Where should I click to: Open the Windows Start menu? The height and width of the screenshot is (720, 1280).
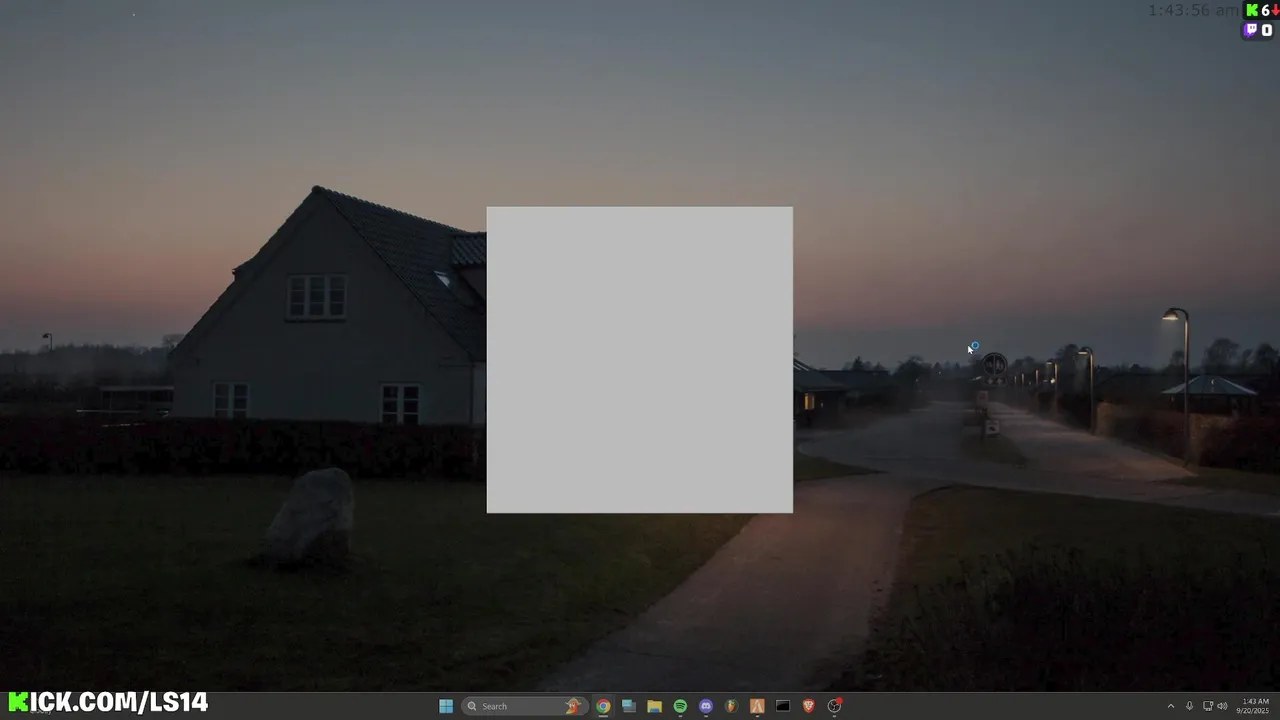coord(446,706)
